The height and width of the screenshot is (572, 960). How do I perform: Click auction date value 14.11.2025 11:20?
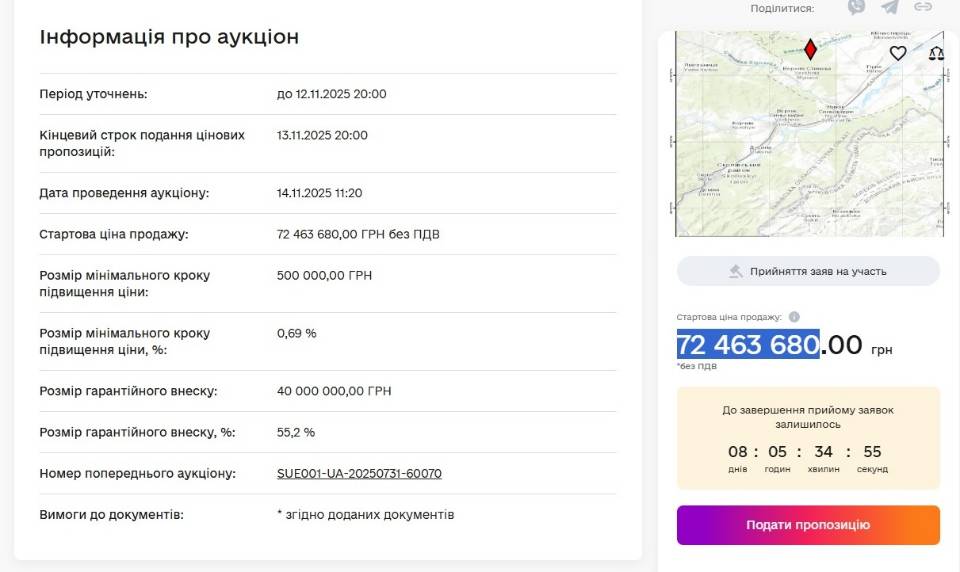(x=319, y=193)
